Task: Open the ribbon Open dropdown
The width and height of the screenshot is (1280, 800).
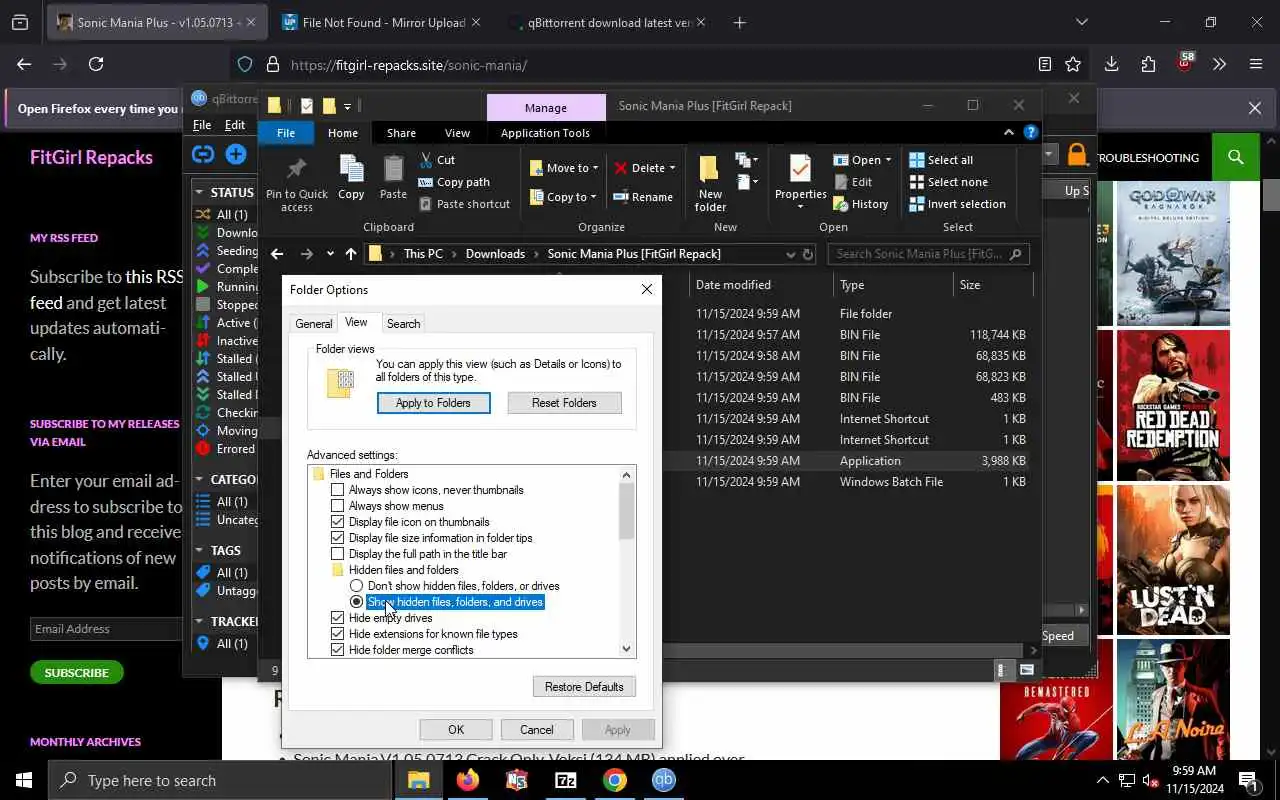Action: click(862, 160)
